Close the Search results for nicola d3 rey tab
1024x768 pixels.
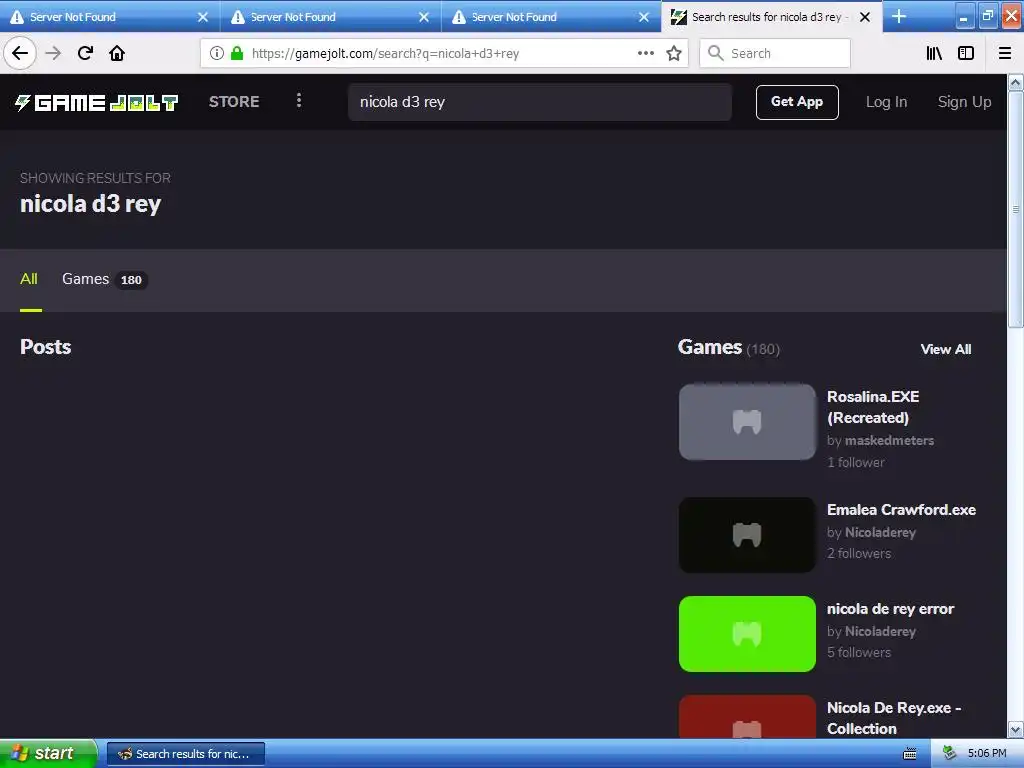pos(865,17)
